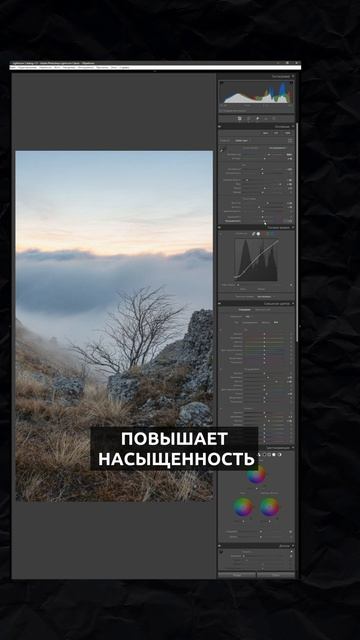Show Midtones-only view in Color Grading
This screenshot has height=640, width=360.
click(x=269, y=455)
